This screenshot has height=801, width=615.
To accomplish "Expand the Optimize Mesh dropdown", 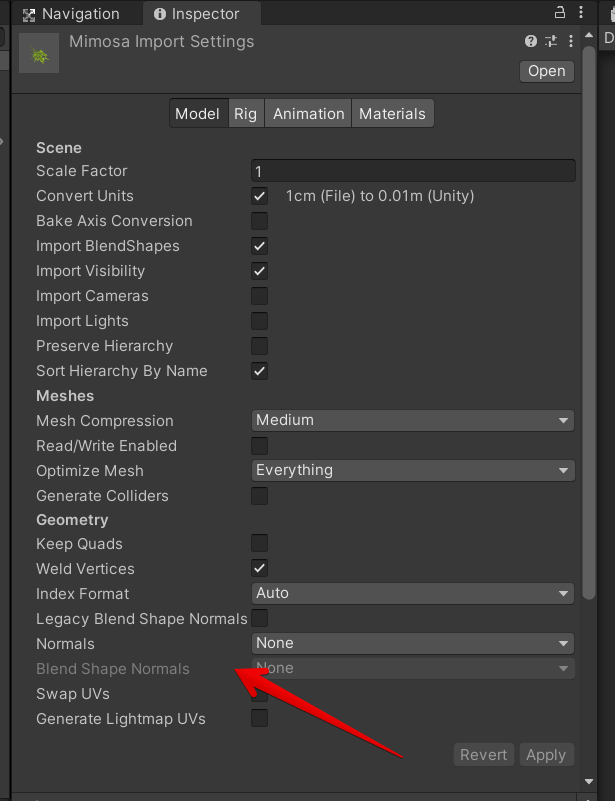I will 412,471.
